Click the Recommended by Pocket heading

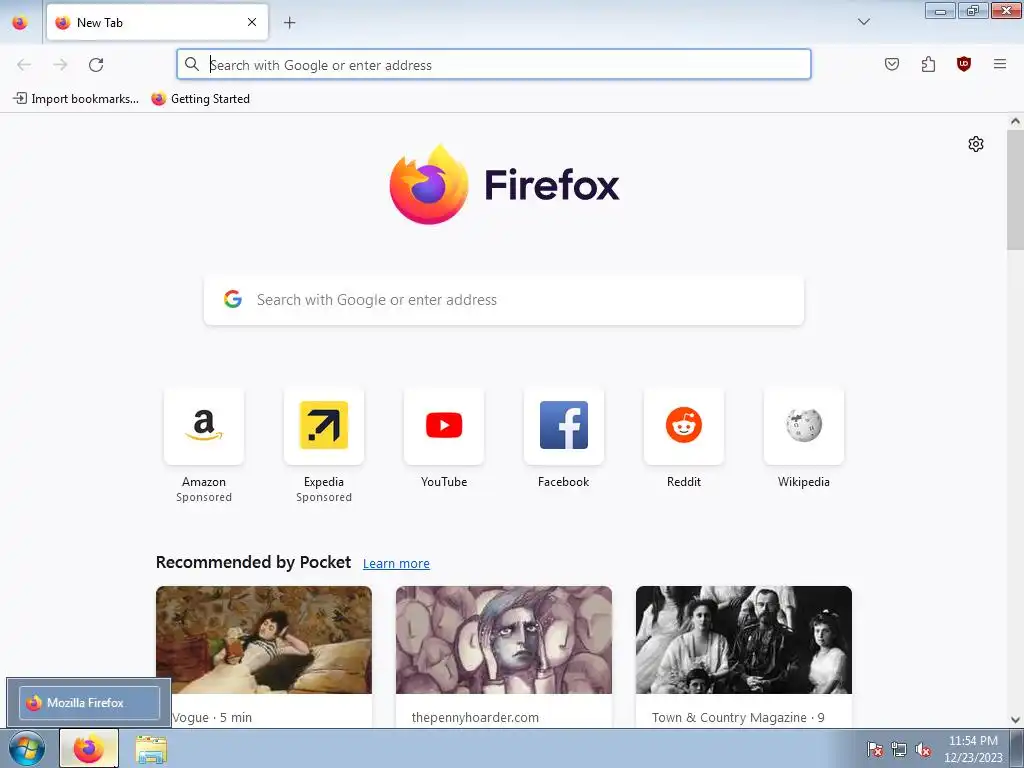[x=253, y=562]
